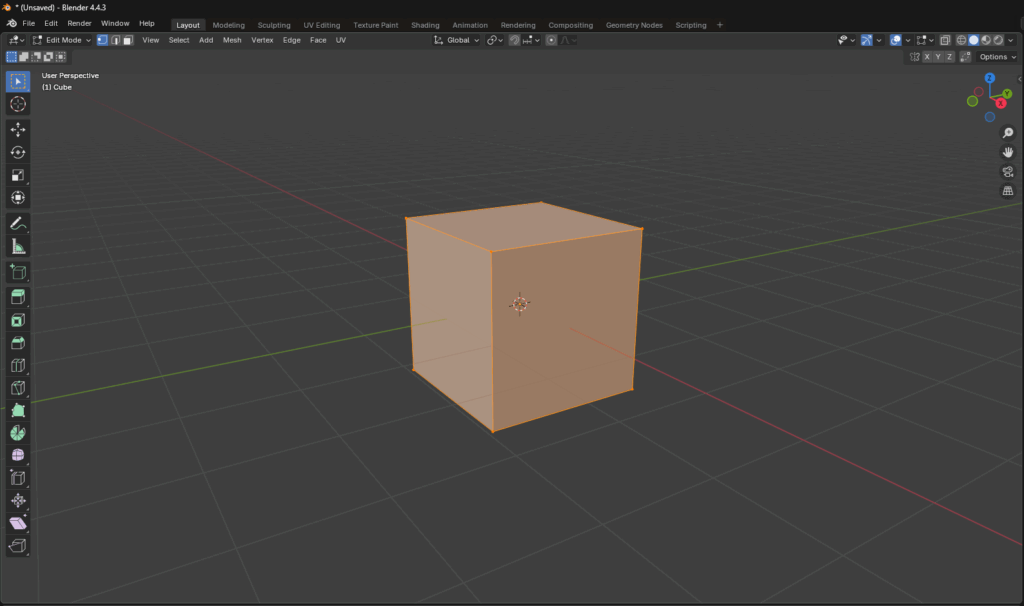
Task: Expand the gizmo options arrow
Action: (879, 40)
